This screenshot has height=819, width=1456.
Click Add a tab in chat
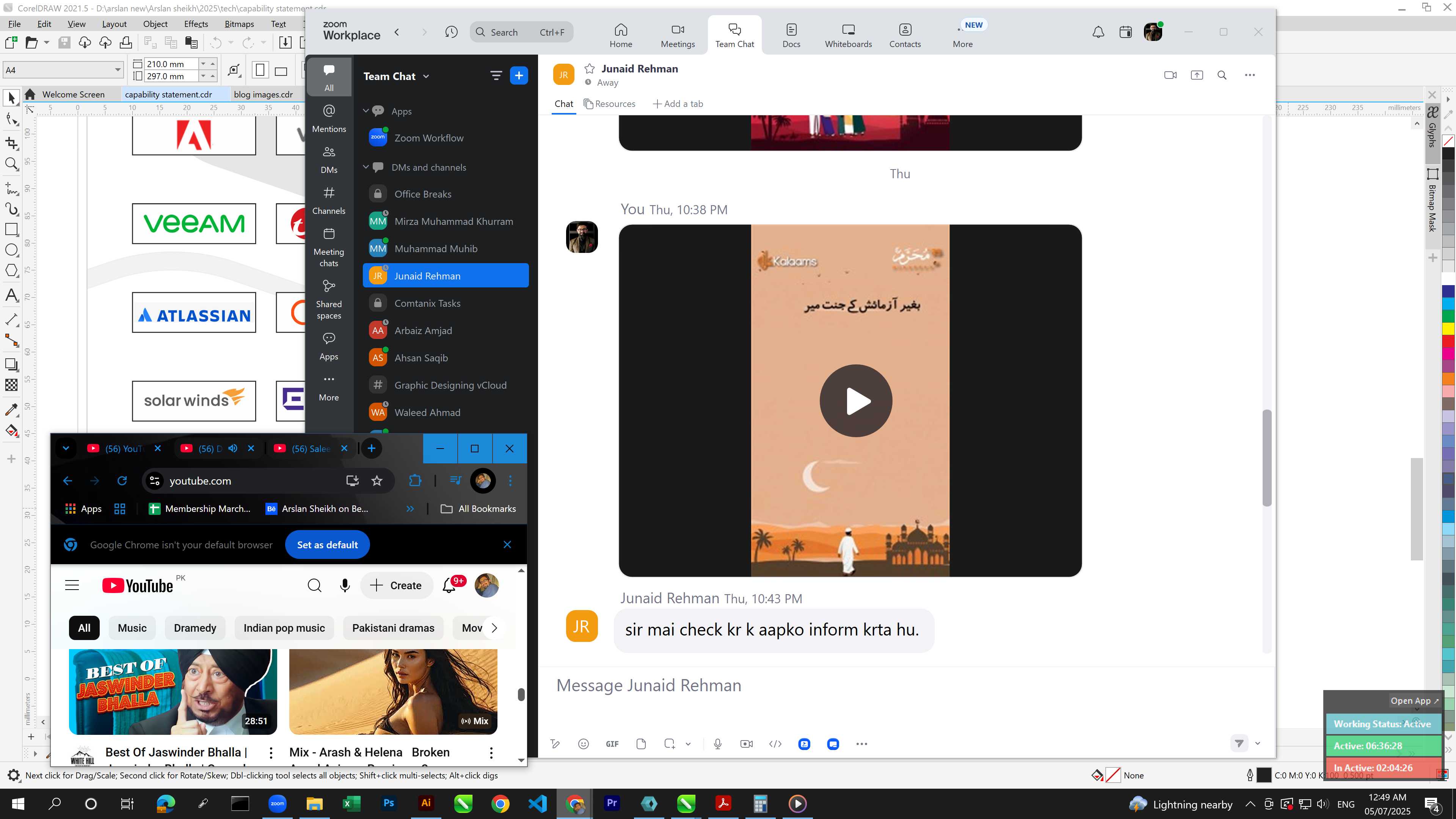678,104
